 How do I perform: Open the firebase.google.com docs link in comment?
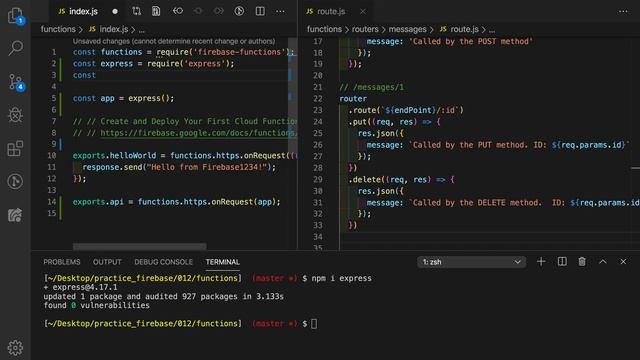[198, 133]
